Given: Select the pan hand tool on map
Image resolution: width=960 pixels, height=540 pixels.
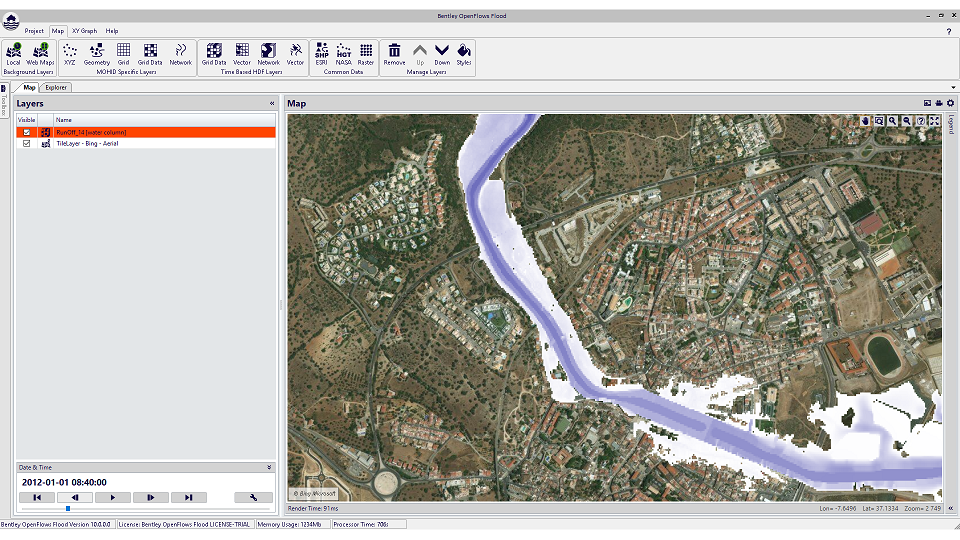Looking at the screenshot, I should (865, 121).
